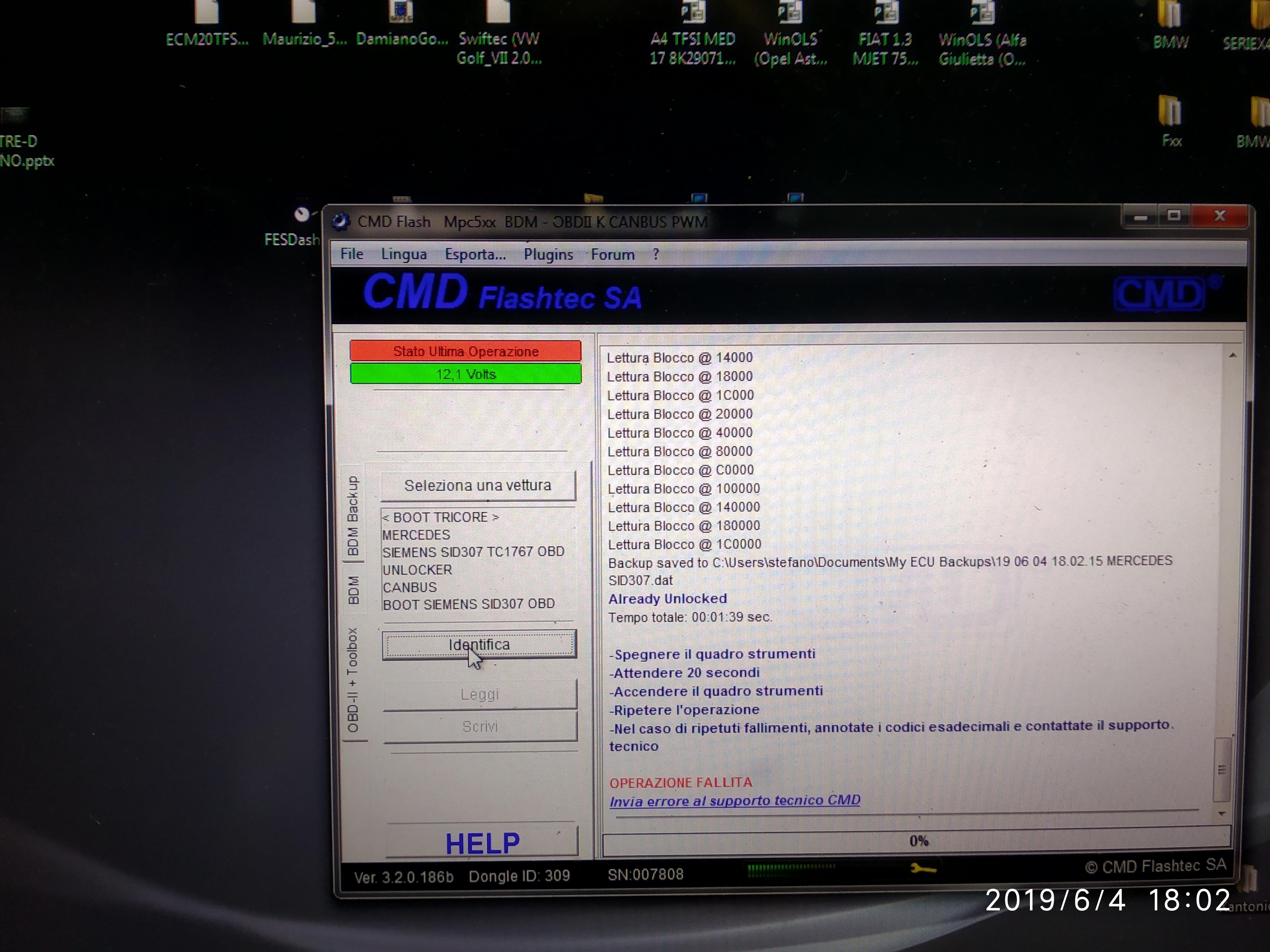
Task: Open the HELP button
Action: (482, 843)
